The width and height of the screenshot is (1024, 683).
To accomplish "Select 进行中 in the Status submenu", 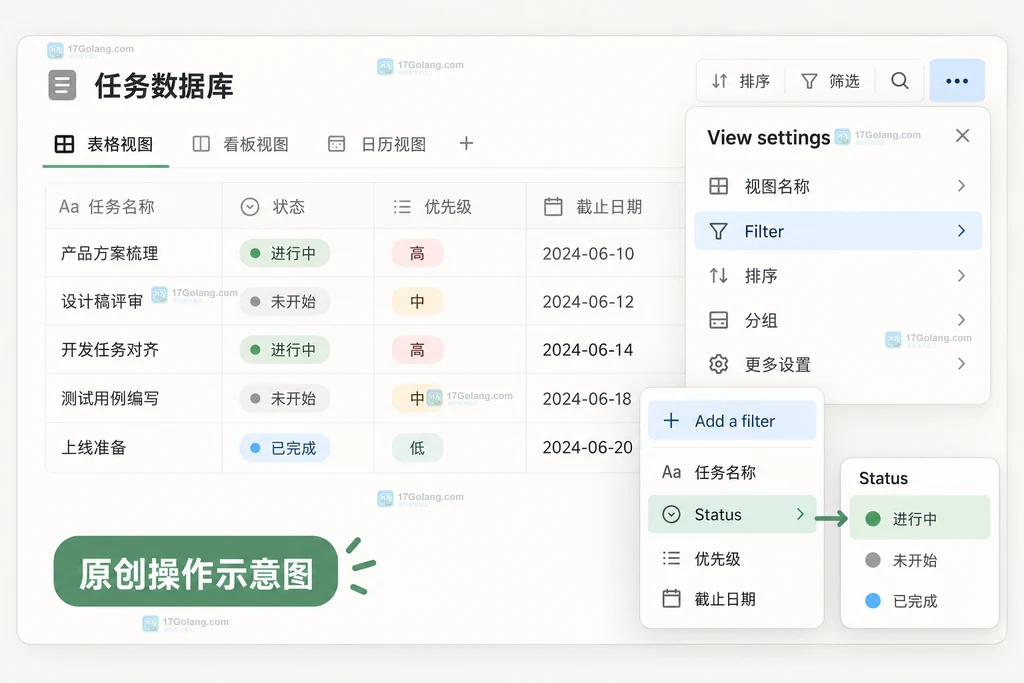I will [x=920, y=518].
